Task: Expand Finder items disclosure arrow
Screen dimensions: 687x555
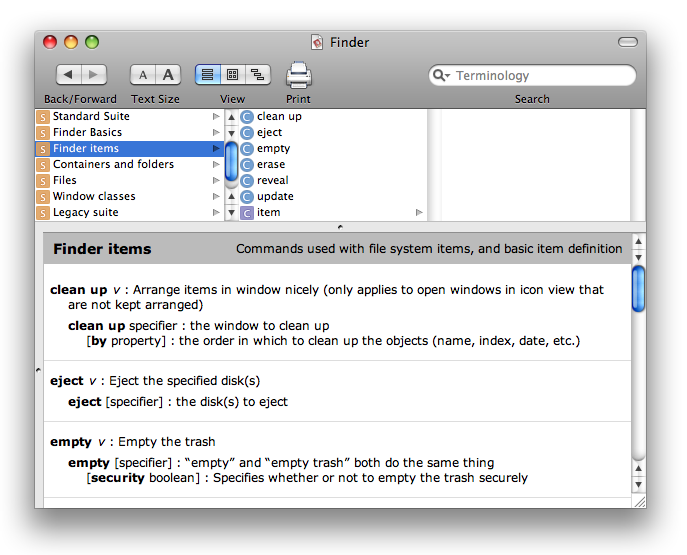Action: tap(216, 148)
